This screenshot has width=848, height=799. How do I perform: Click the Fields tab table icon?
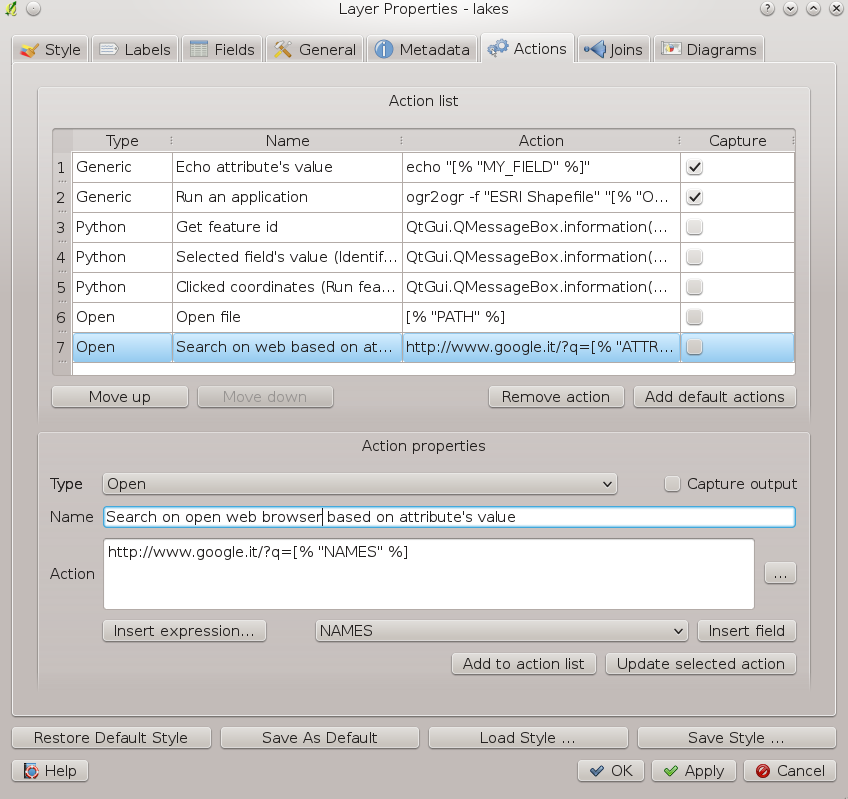pyautogui.click(x=199, y=49)
